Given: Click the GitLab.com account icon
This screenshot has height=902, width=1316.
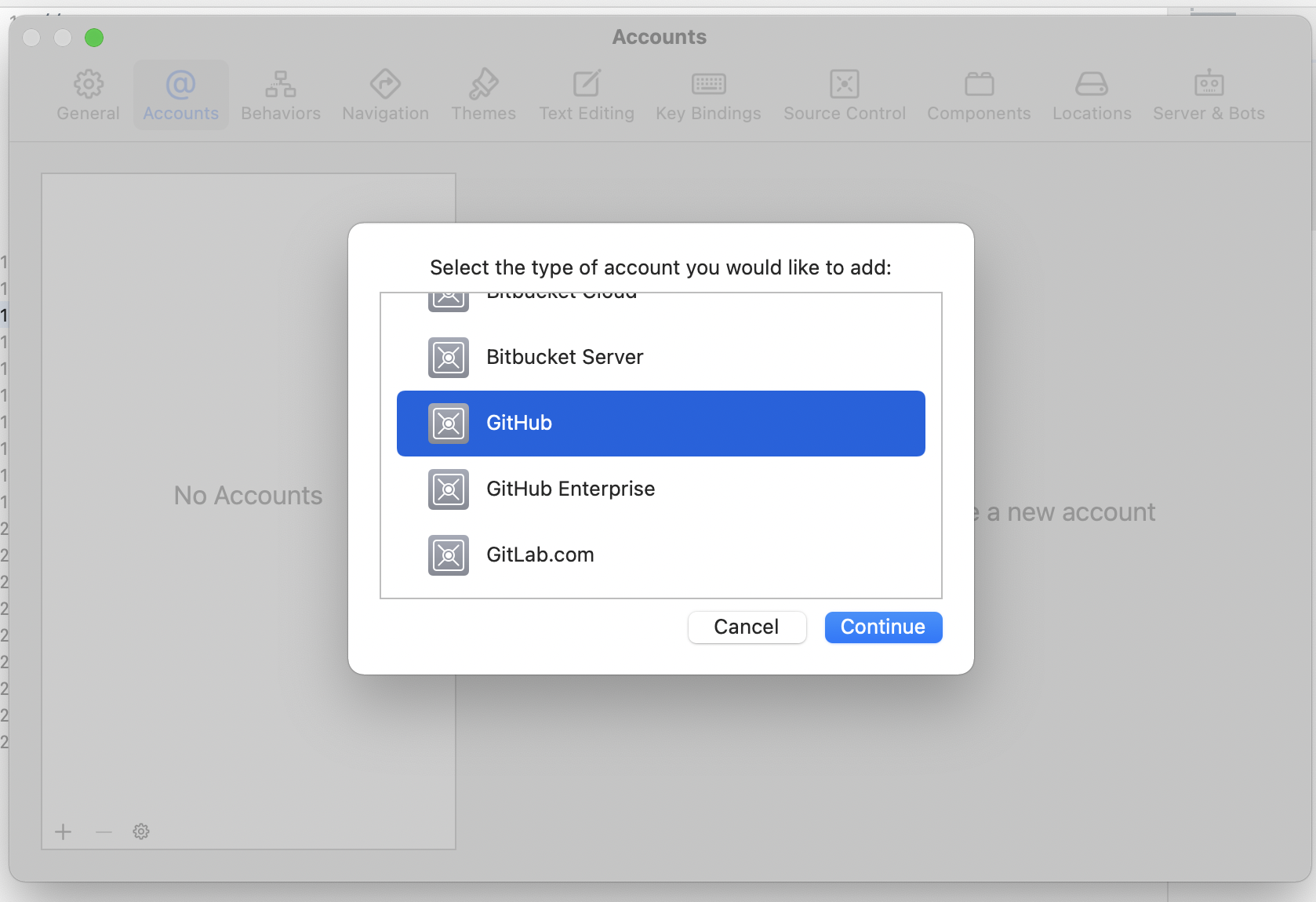Looking at the screenshot, I should (x=449, y=555).
